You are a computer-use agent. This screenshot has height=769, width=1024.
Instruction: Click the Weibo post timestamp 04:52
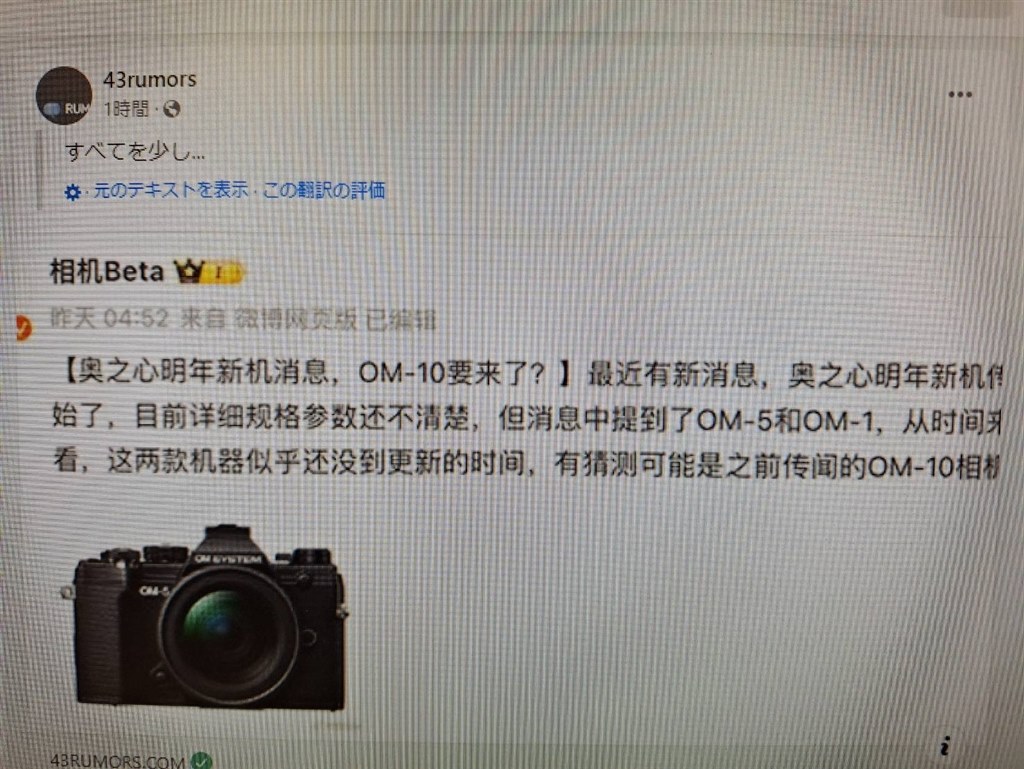[136, 319]
